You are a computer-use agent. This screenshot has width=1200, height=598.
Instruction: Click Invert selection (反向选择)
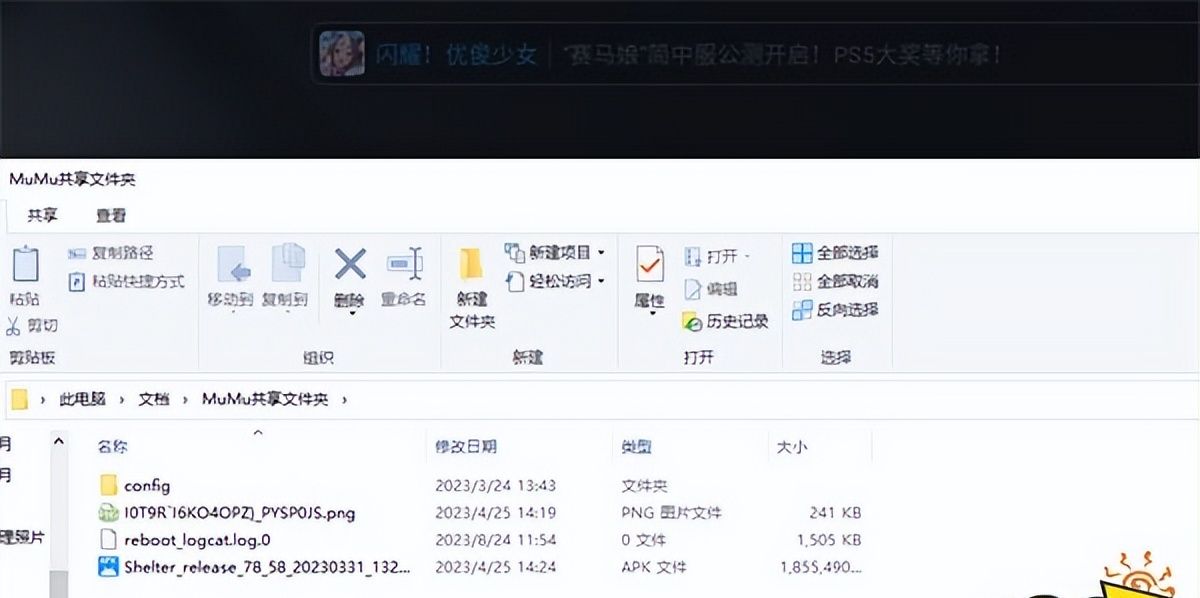click(835, 310)
